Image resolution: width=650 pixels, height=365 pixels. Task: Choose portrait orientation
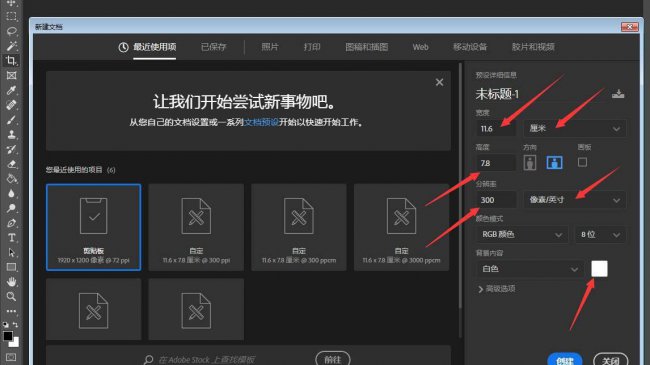pos(529,163)
